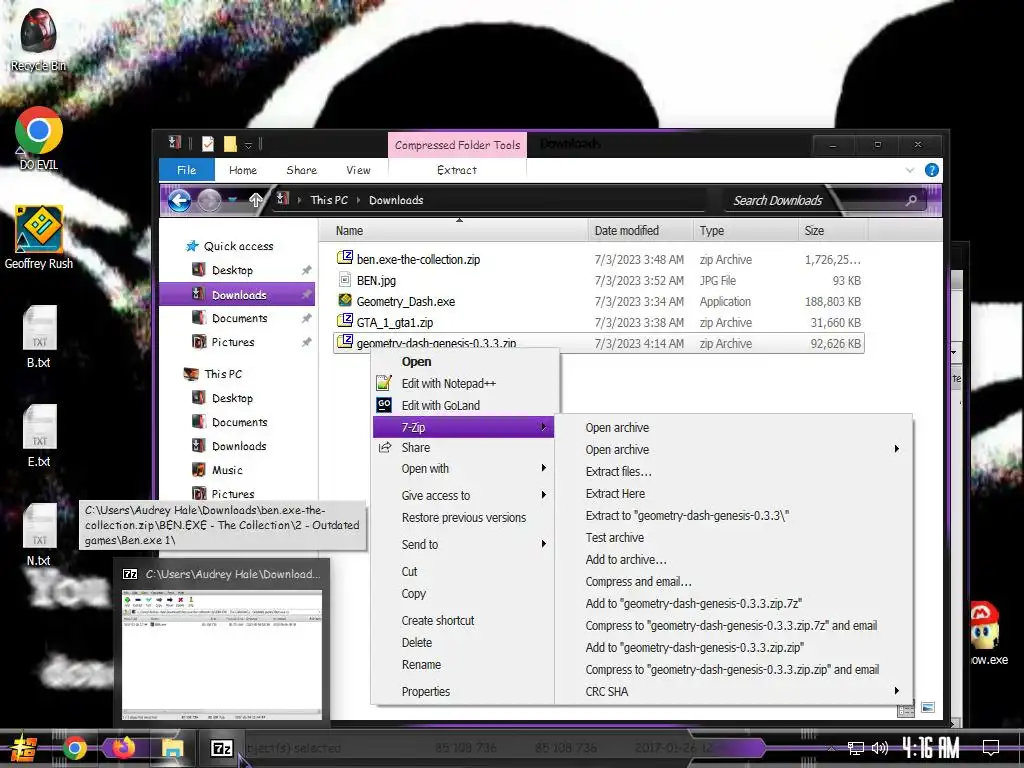This screenshot has height=768, width=1024.
Task: Select the Compressed Folder Tools tab
Action: click(457, 145)
